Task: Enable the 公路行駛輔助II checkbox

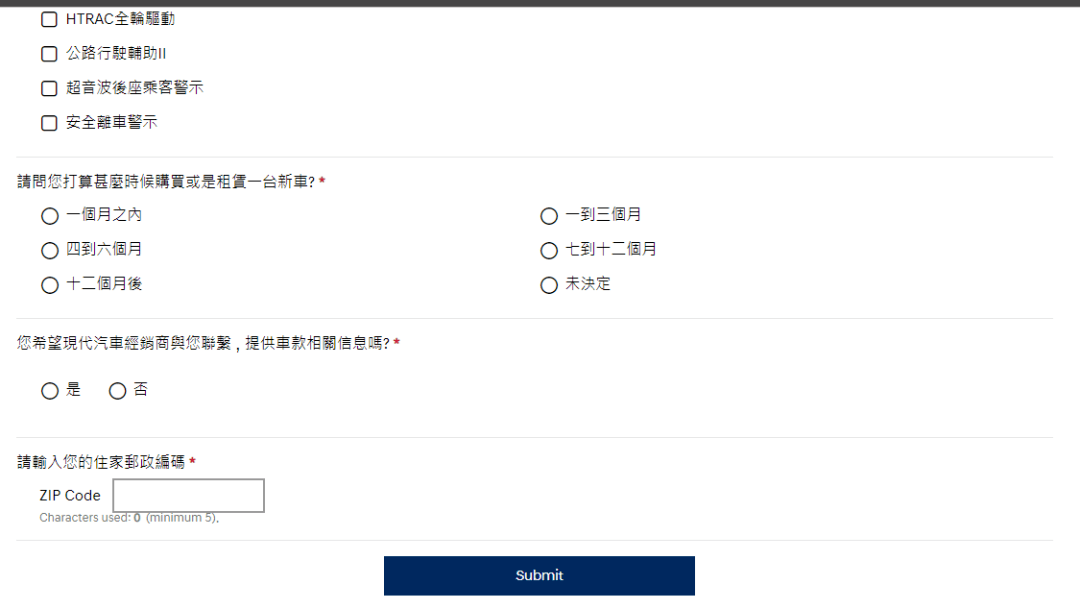Action: pos(49,54)
